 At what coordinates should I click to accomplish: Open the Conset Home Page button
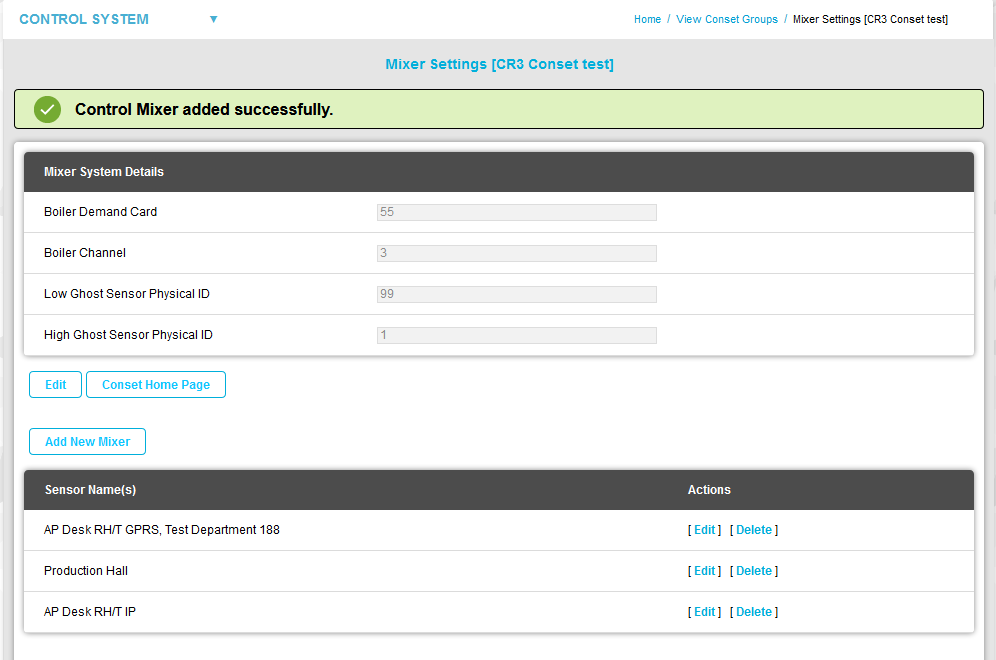pyautogui.click(x=156, y=385)
